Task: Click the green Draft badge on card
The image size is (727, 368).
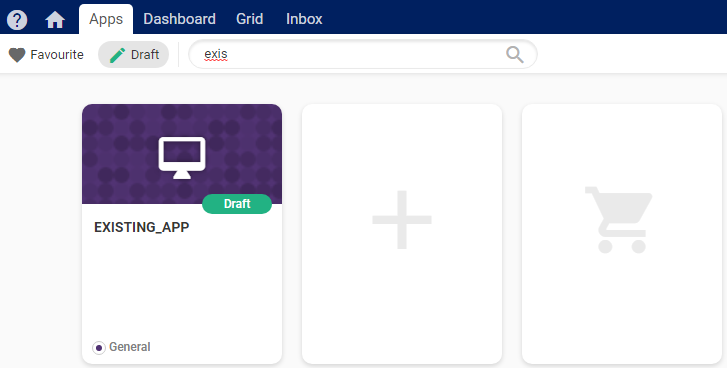Action: (x=237, y=204)
